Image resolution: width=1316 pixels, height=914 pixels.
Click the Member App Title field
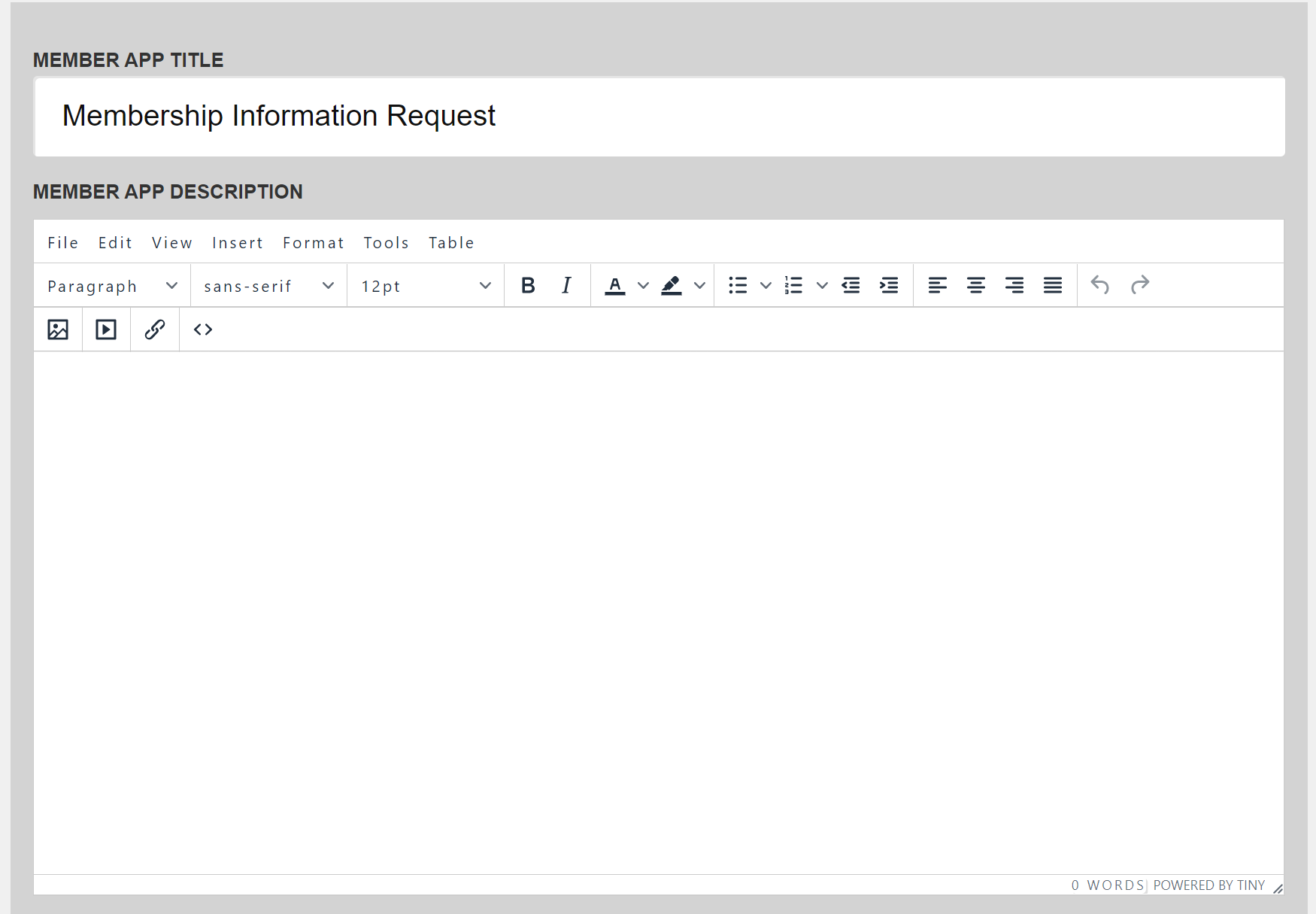pos(660,117)
